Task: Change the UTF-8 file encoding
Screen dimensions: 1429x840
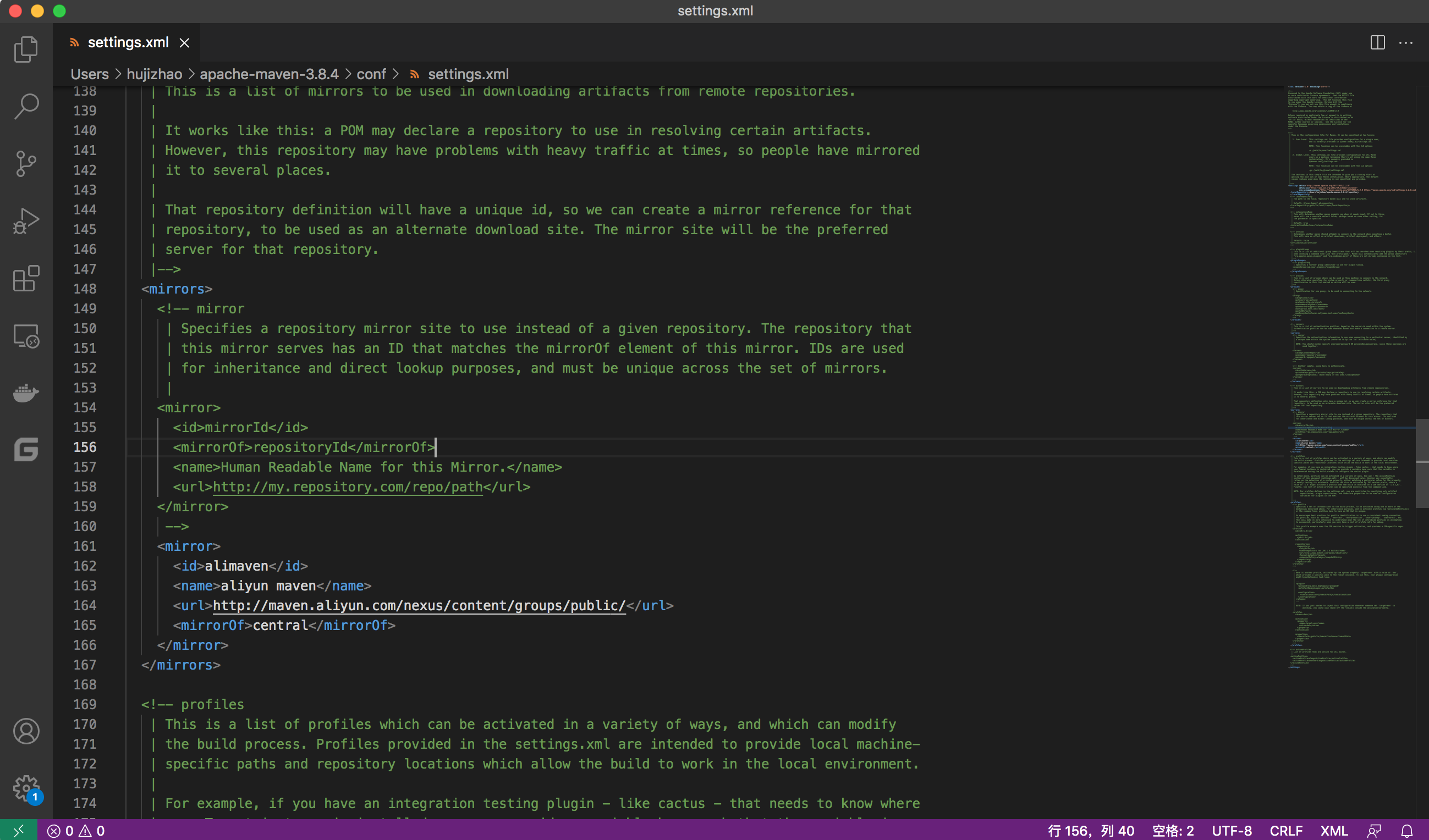Action: coord(1232,831)
